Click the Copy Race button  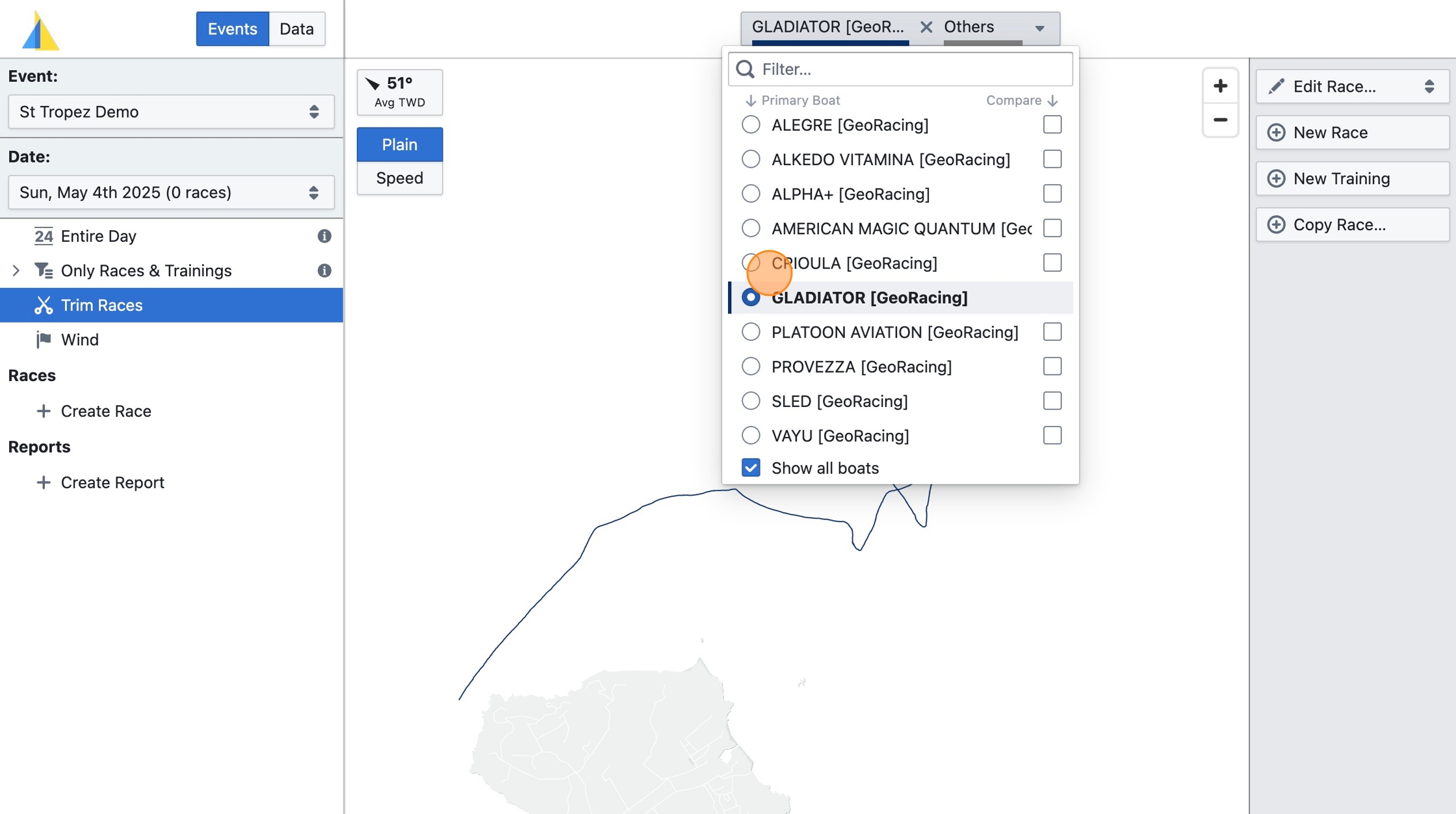click(1352, 225)
